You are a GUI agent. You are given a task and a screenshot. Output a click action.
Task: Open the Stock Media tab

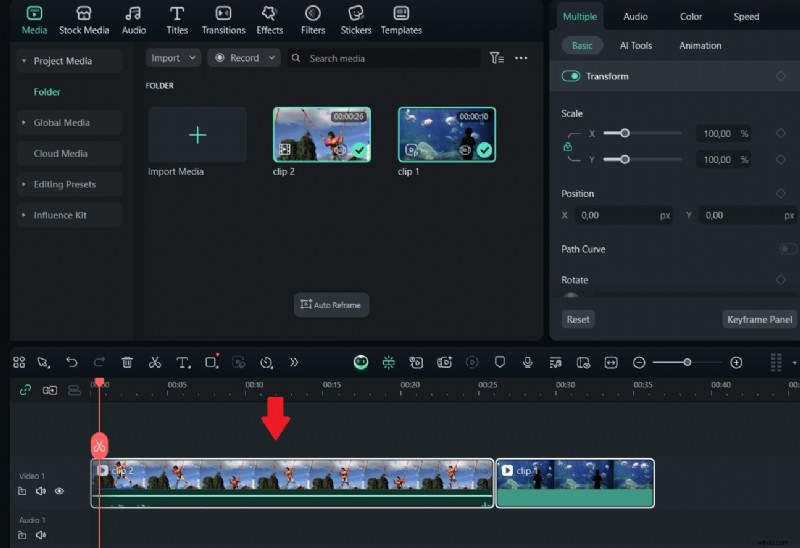point(84,20)
